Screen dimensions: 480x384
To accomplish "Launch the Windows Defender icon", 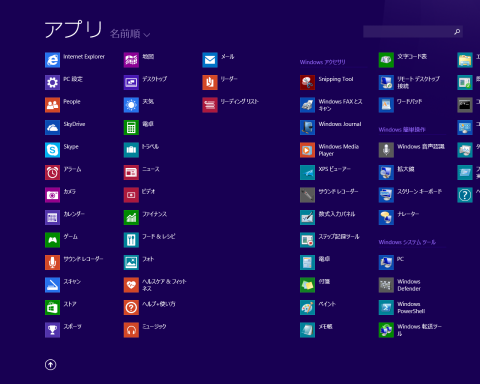I will pos(386,285).
